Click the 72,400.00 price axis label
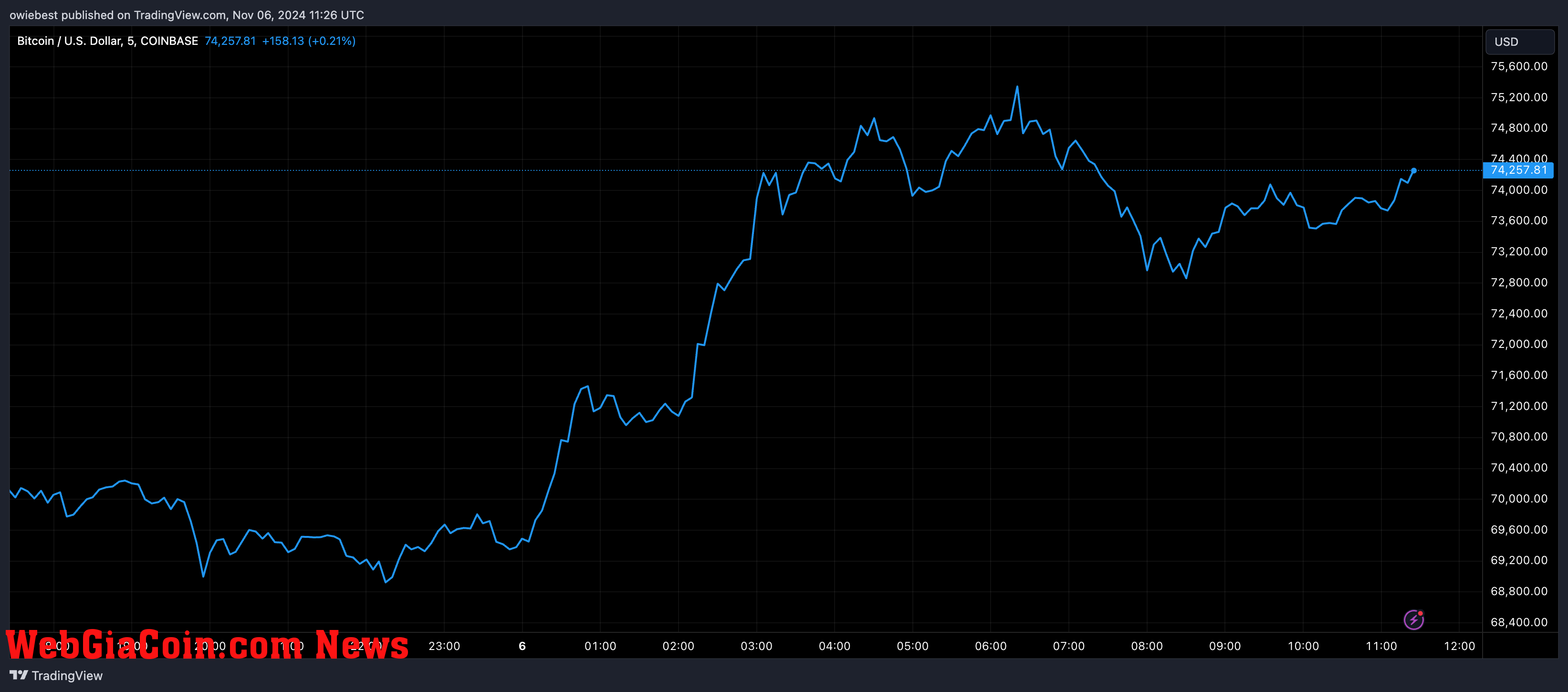This screenshot has height=692, width=1568. (x=1519, y=314)
